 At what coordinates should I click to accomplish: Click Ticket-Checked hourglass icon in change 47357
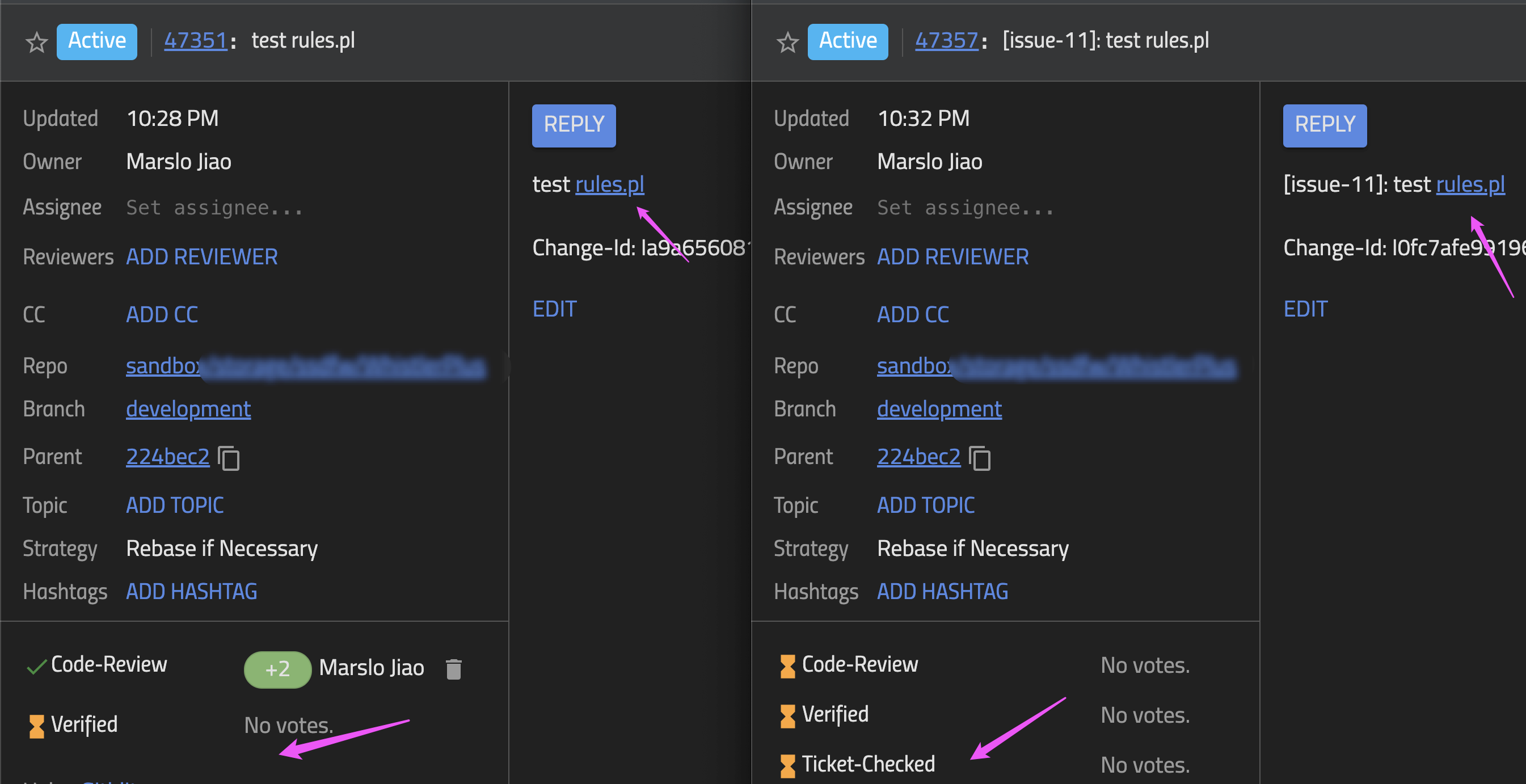click(787, 766)
